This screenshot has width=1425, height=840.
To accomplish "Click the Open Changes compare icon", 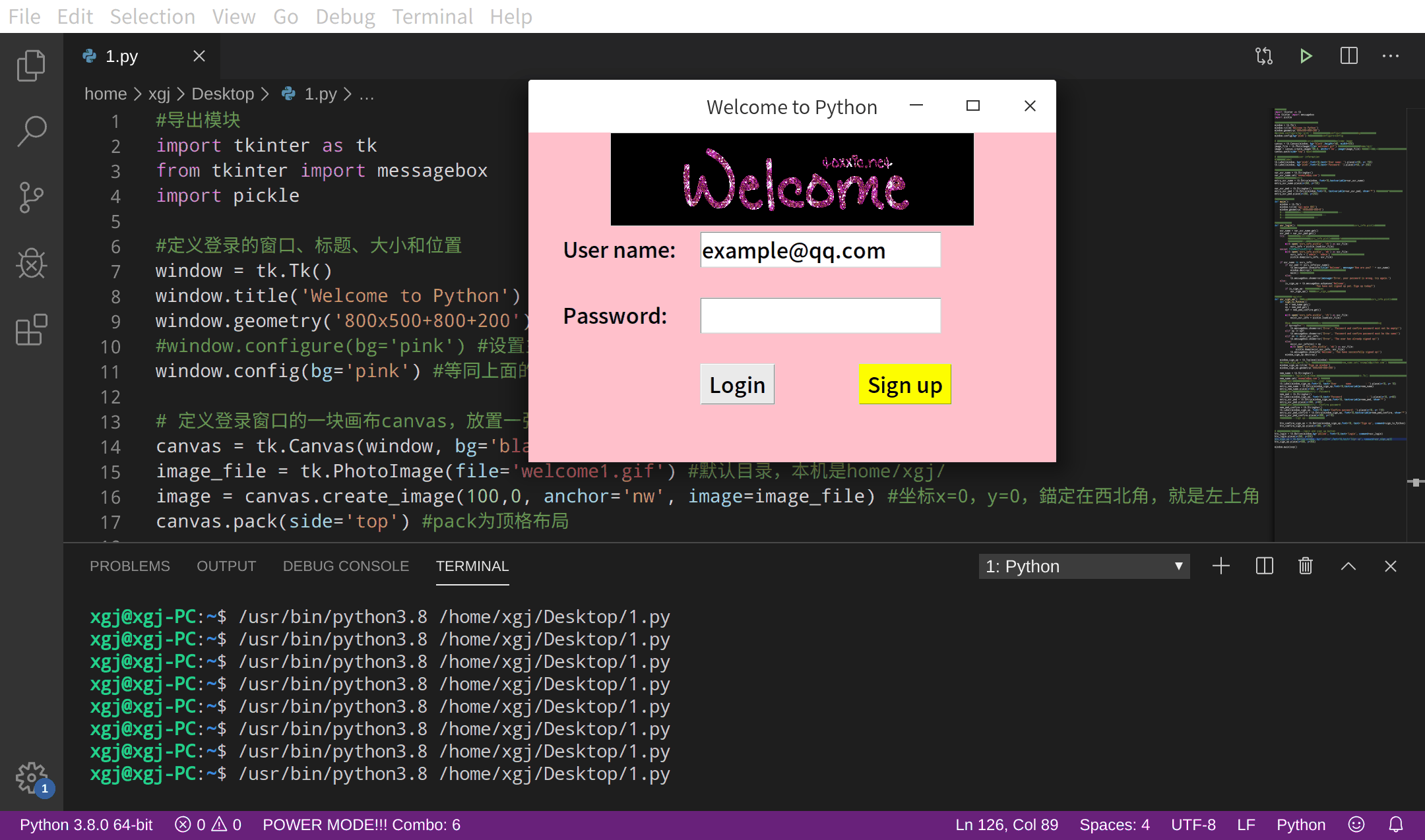I will 1263,56.
